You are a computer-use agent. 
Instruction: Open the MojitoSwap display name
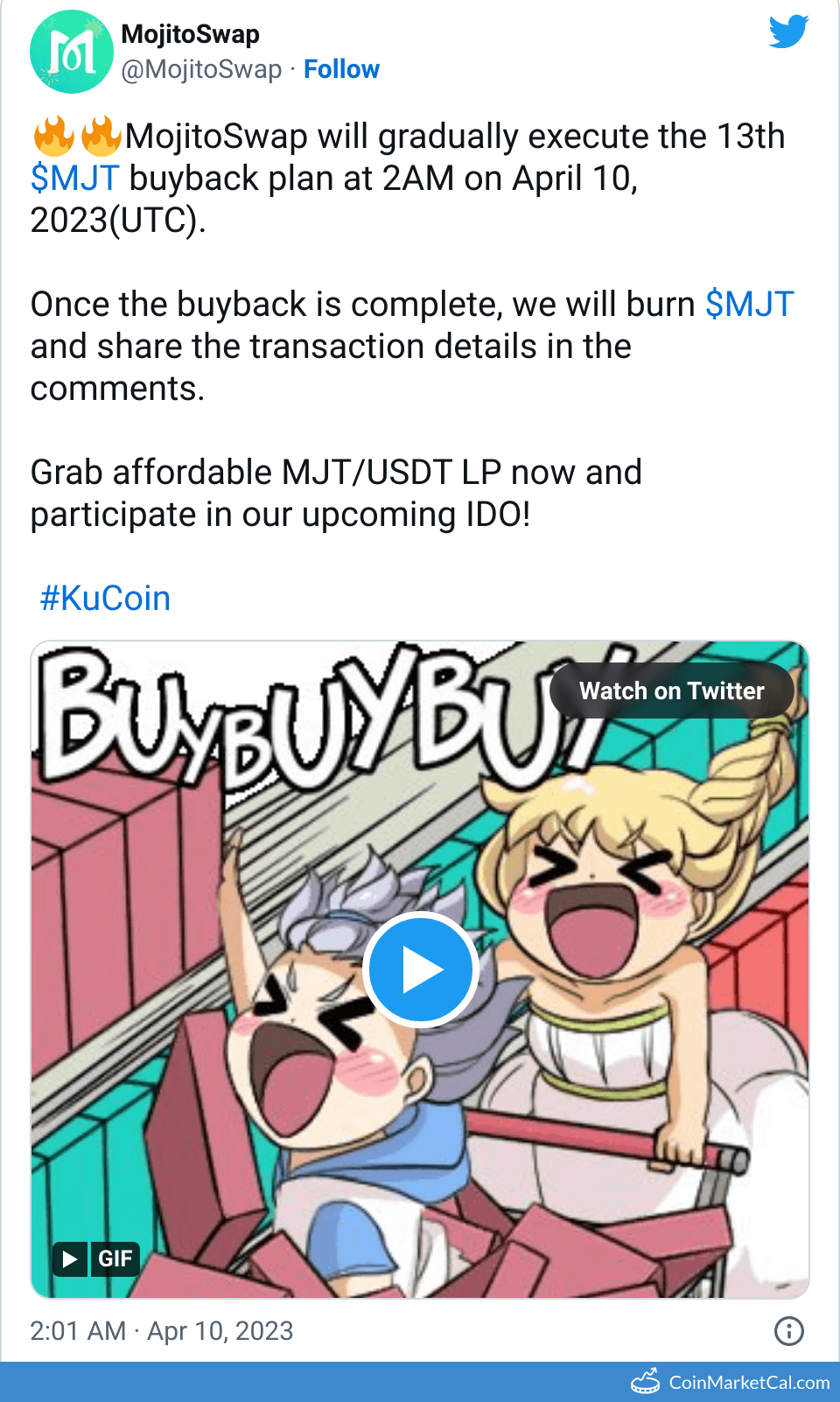190,34
